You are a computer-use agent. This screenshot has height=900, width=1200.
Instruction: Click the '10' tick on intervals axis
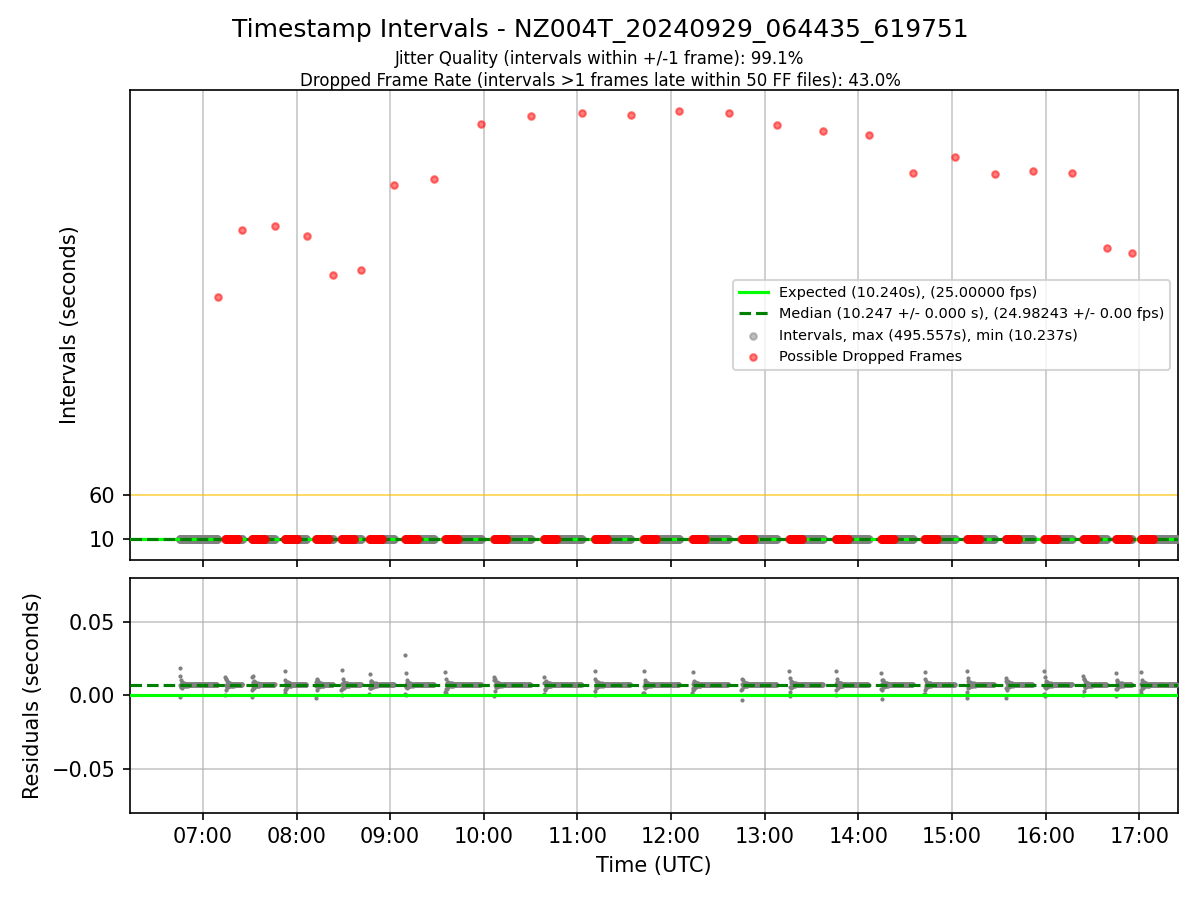pyautogui.click(x=103, y=539)
